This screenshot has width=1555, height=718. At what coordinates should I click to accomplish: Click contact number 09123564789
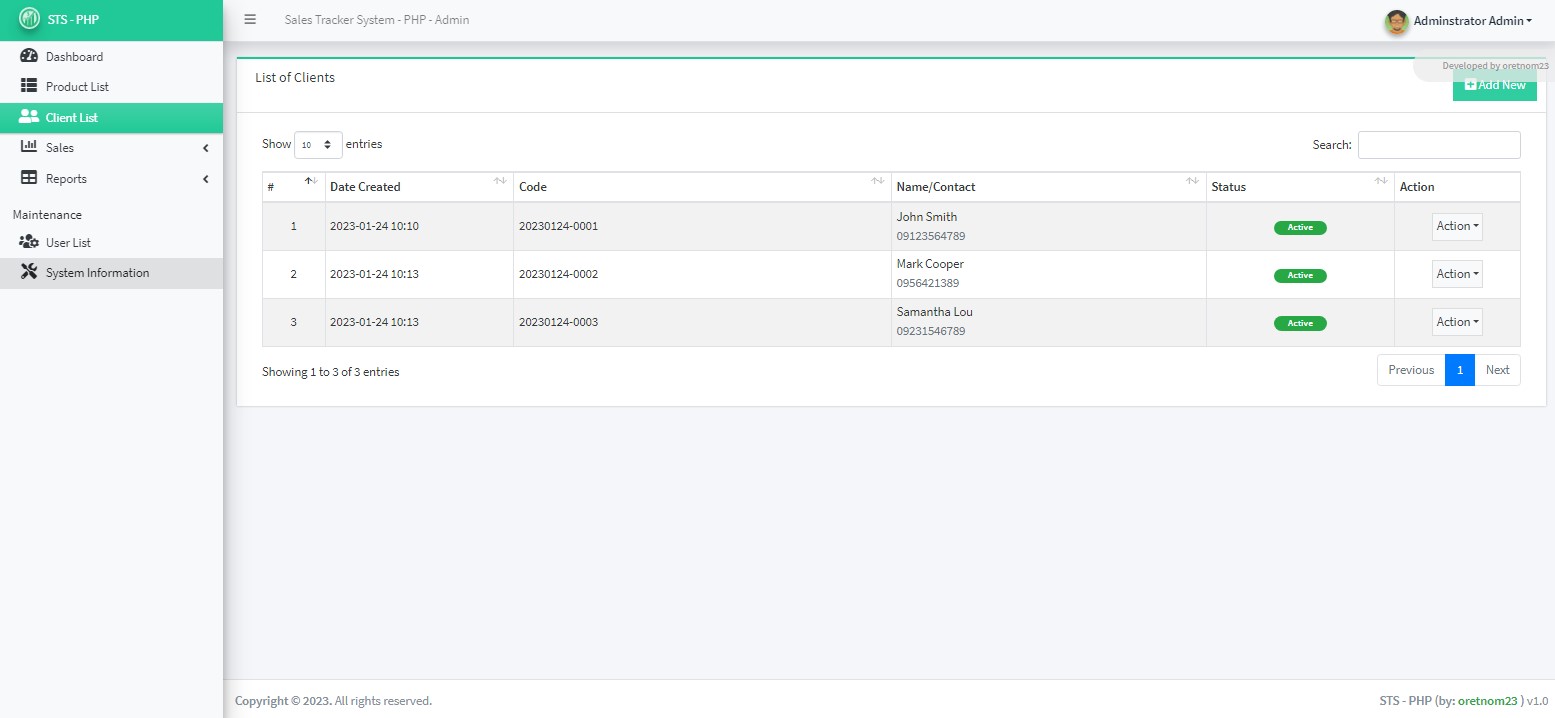pos(931,236)
